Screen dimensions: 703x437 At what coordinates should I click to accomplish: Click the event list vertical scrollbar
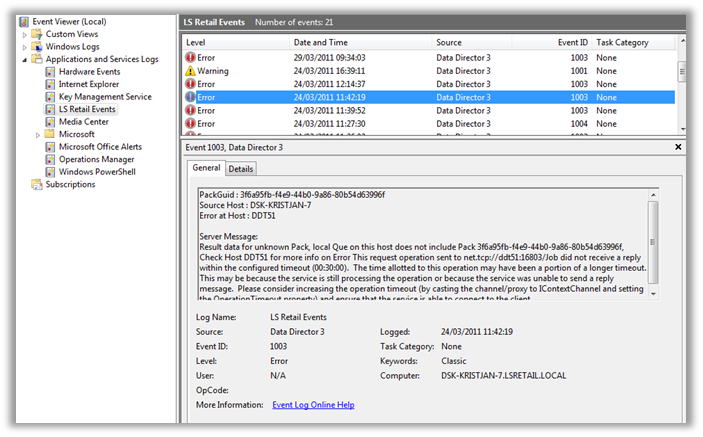682,90
